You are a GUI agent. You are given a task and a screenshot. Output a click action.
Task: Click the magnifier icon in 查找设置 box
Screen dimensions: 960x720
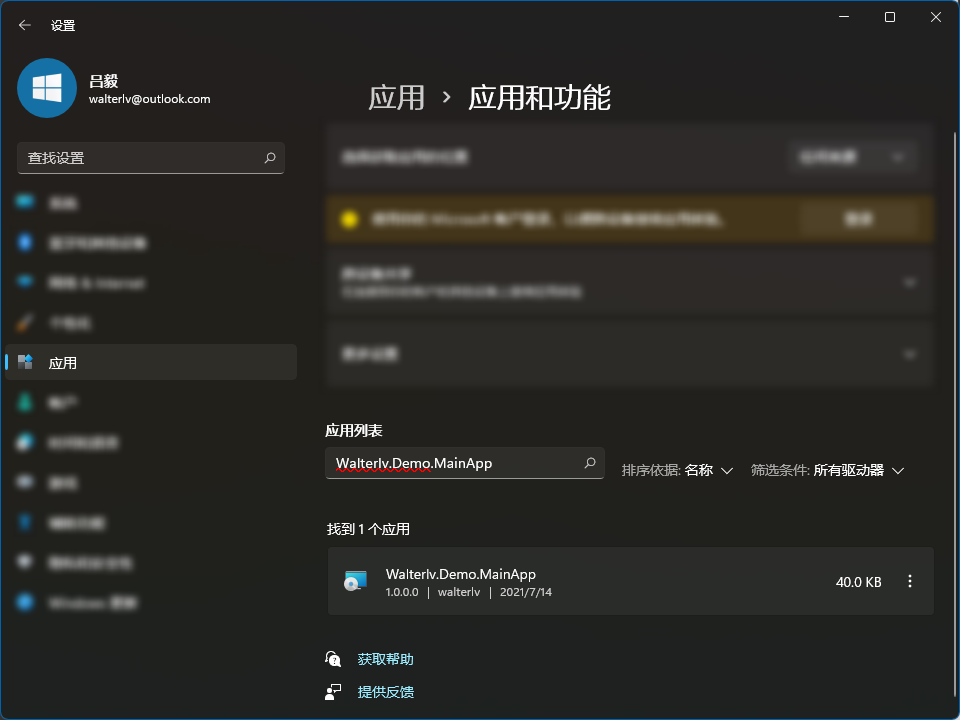[x=270, y=158]
